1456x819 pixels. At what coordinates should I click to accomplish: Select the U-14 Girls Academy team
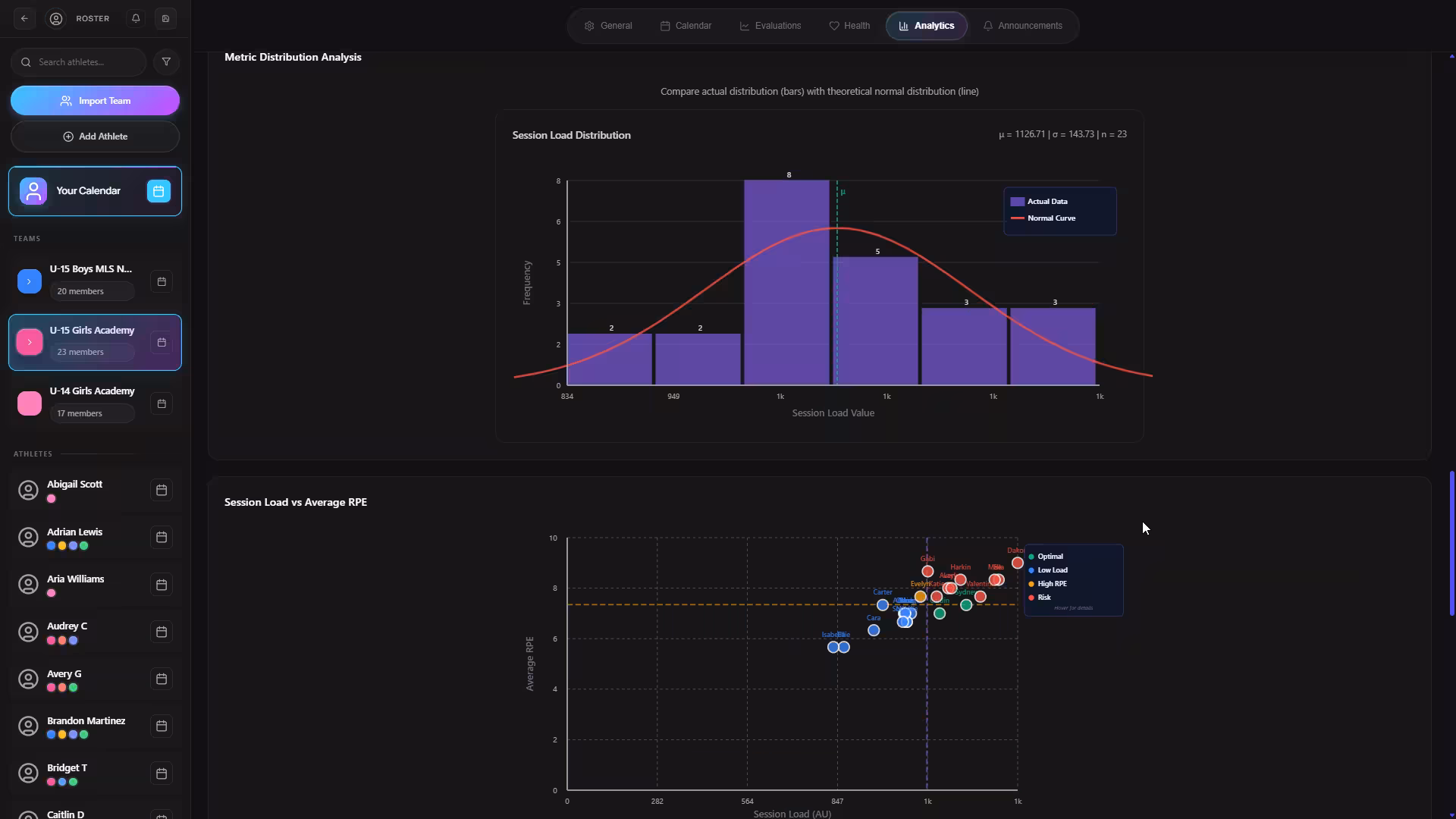click(x=95, y=403)
